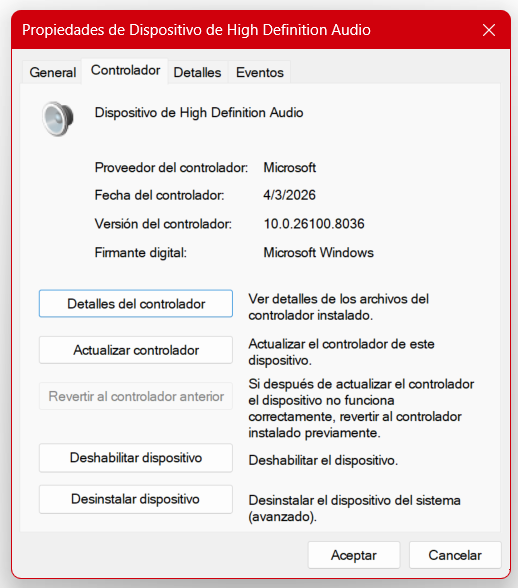Open the Detalles tab
The width and height of the screenshot is (518, 588).
[197, 72]
